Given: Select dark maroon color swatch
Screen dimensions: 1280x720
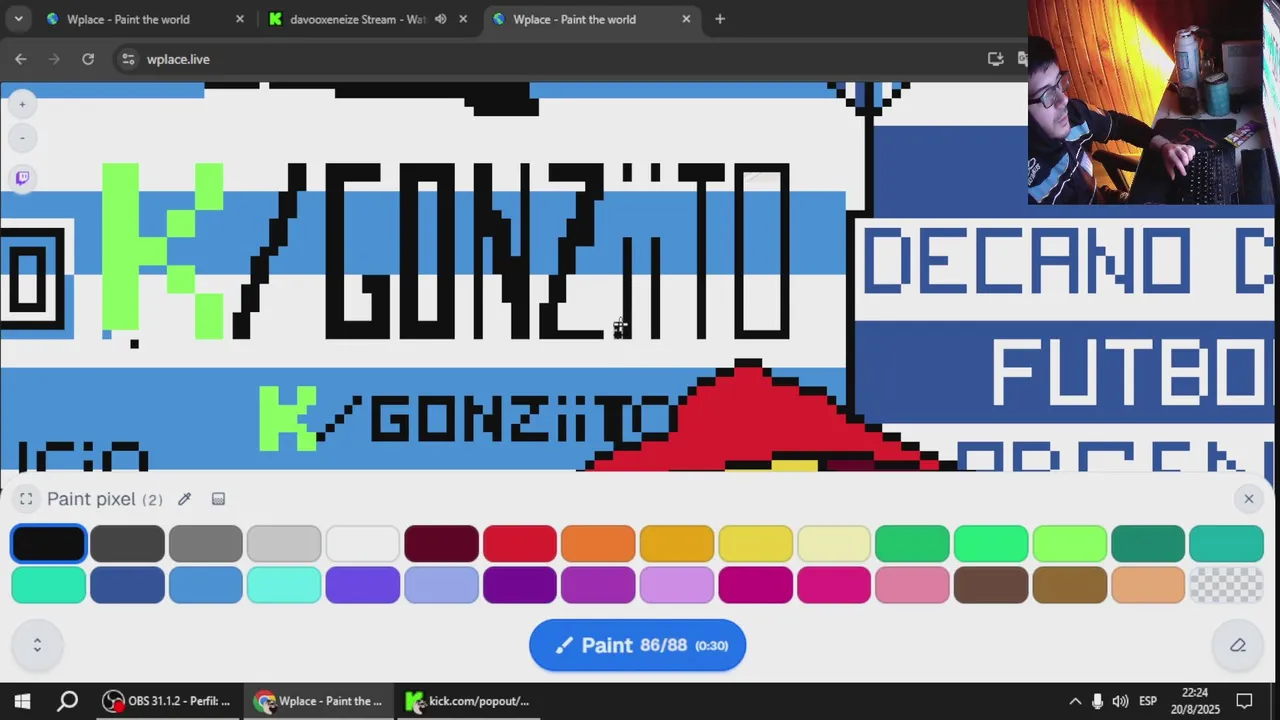Looking at the screenshot, I should tap(441, 544).
